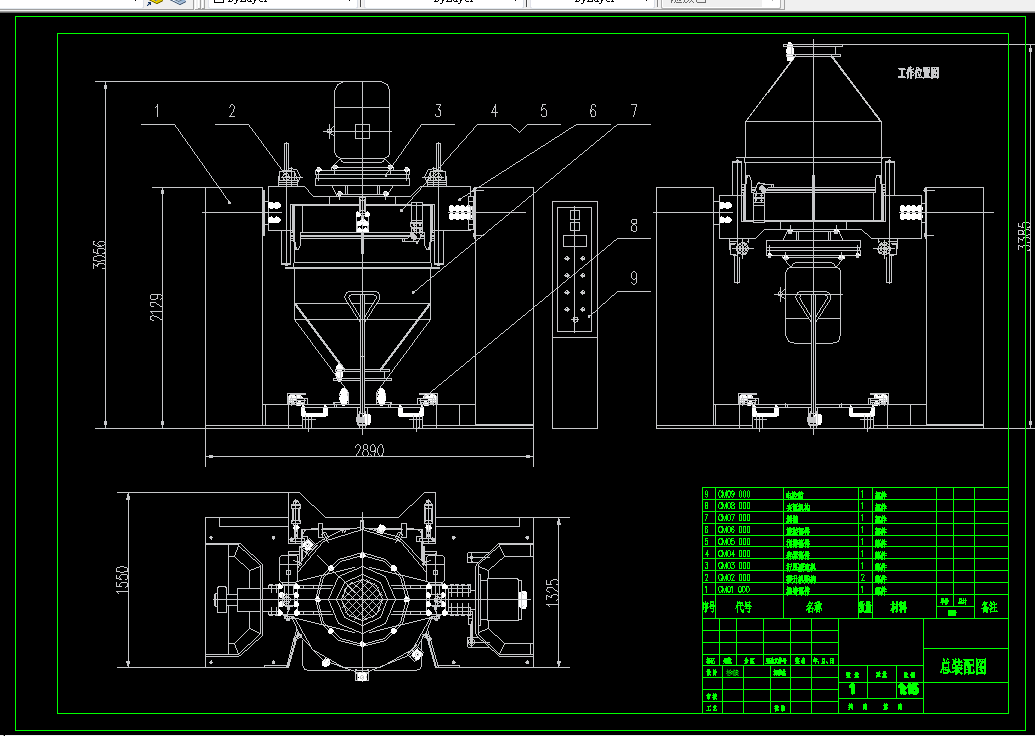Select the QM06 000 code in parts list
Image resolution: width=1035 pixels, height=736 pixels.
click(734, 529)
